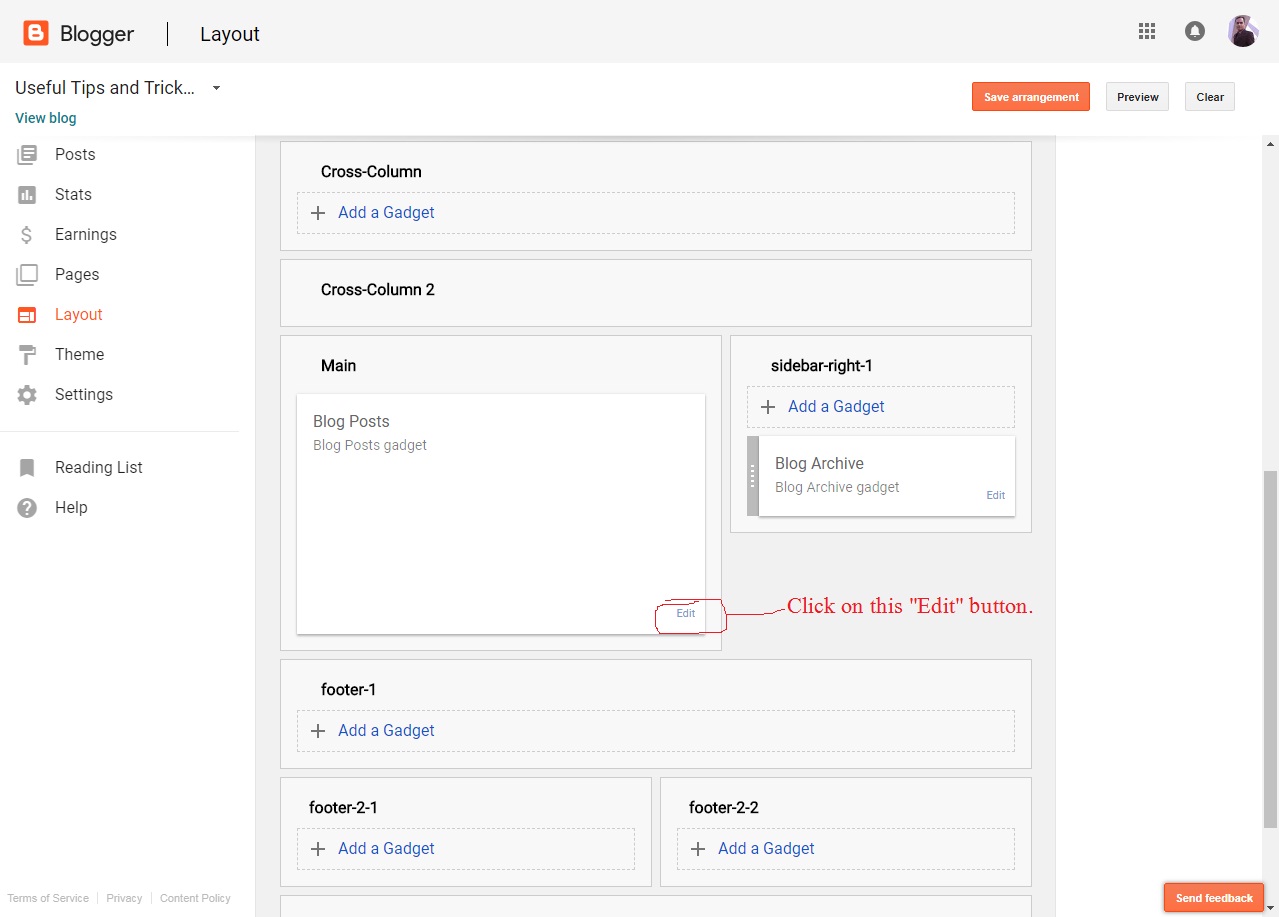Click the notifications bell
1279x917 pixels.
point(1194,31)
